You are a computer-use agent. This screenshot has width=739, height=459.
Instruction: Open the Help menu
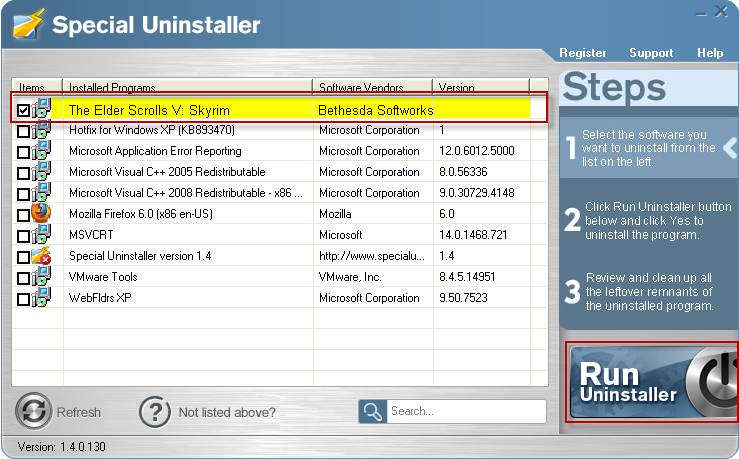point(710,53)
